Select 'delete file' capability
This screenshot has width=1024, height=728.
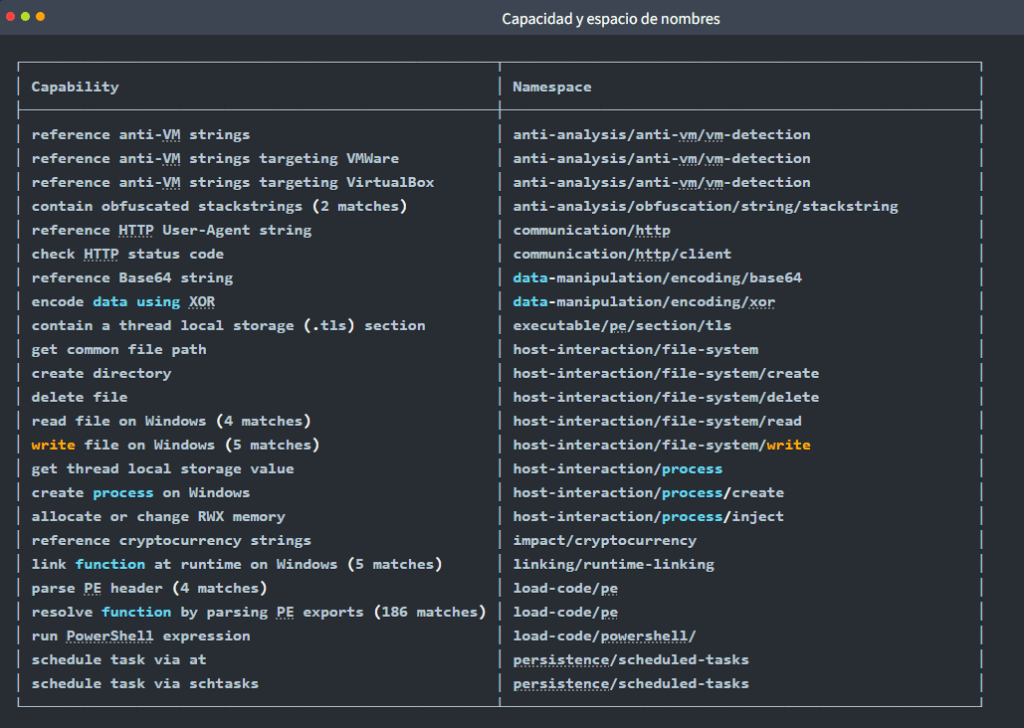[x=80, y=397]
